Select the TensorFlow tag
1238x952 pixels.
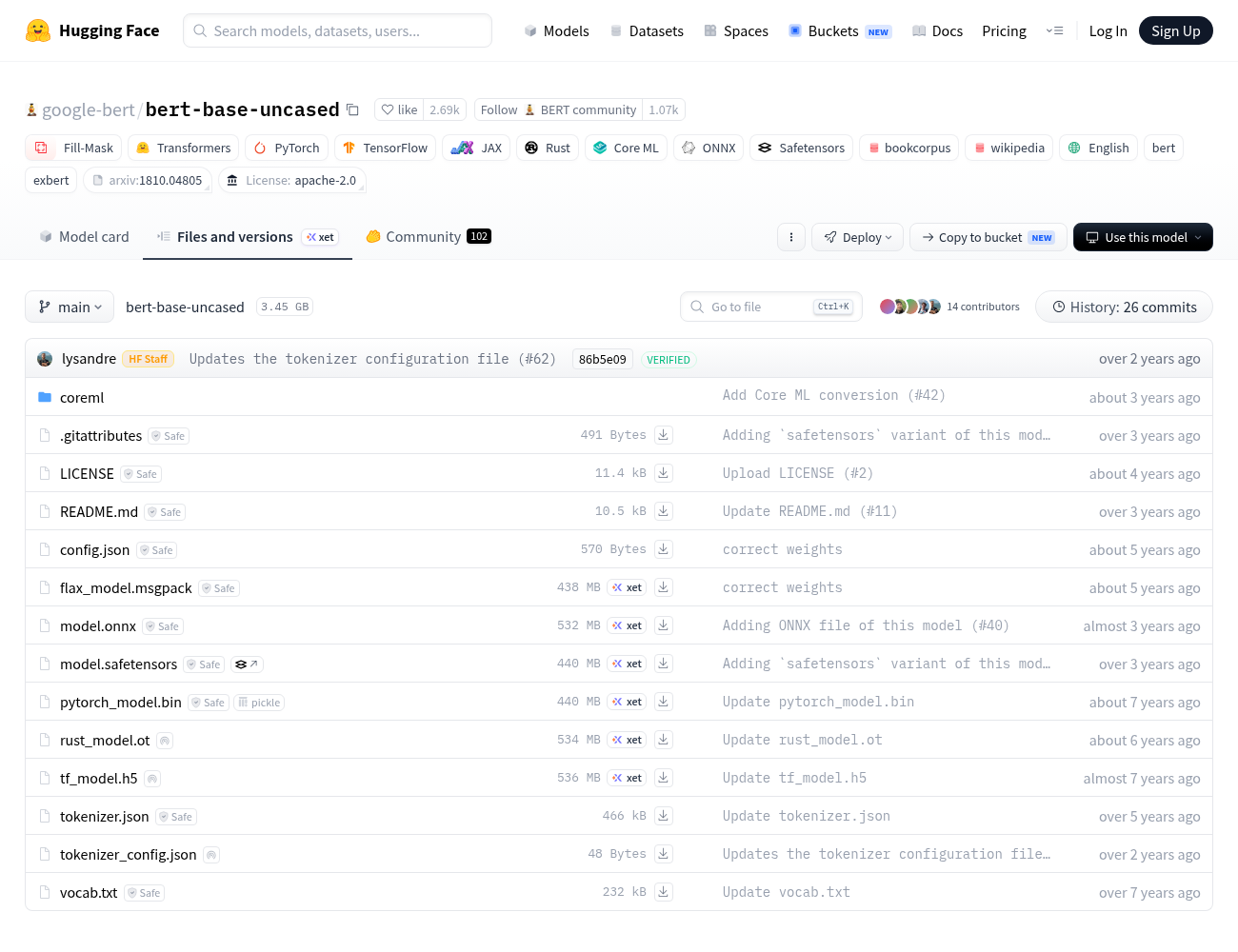point(385,148)
